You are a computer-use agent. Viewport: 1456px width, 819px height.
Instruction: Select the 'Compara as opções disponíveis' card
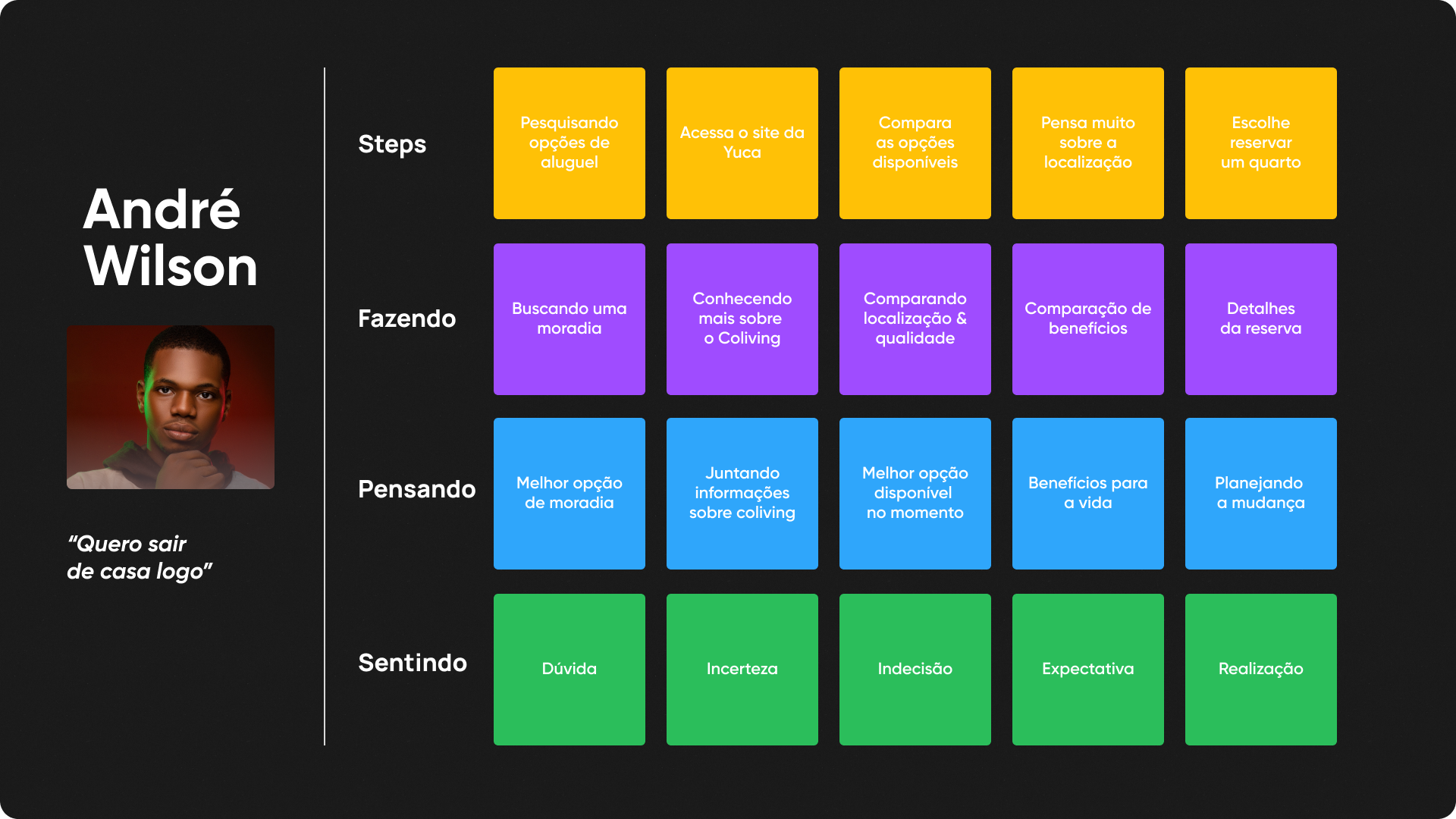(915, 143)
